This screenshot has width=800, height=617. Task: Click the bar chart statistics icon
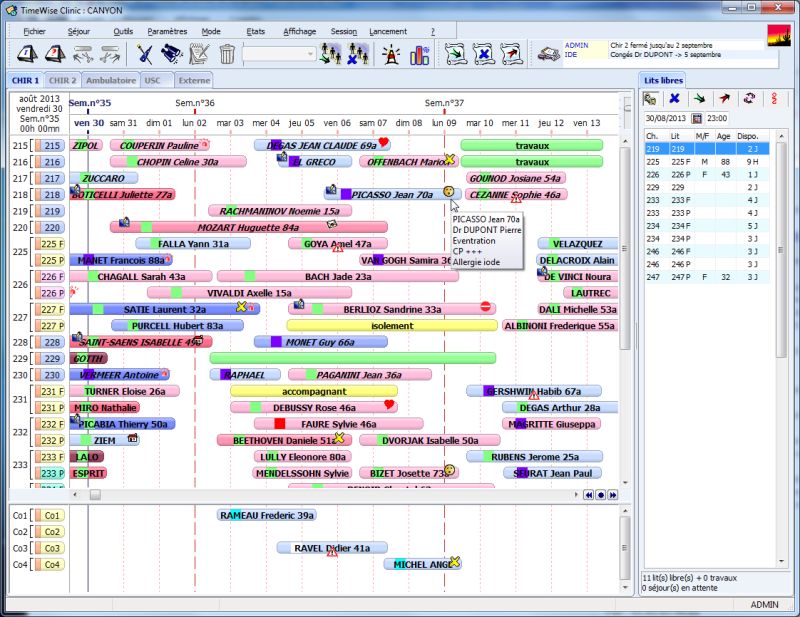tap(418, 54)
